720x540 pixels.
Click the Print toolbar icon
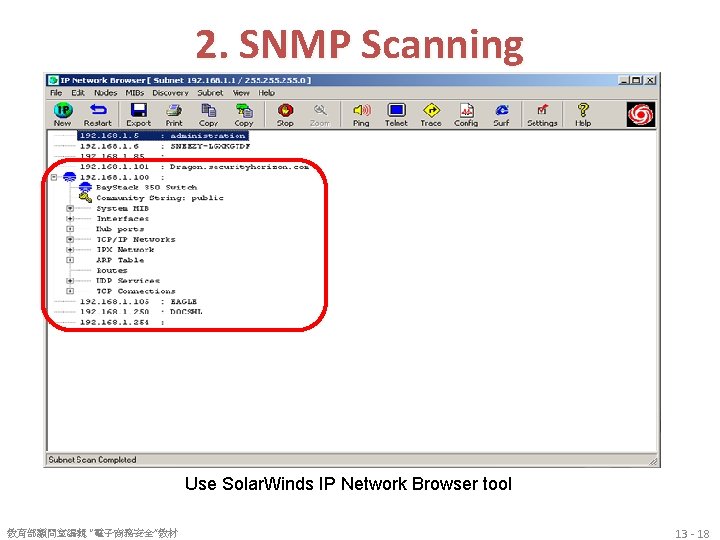174,110
